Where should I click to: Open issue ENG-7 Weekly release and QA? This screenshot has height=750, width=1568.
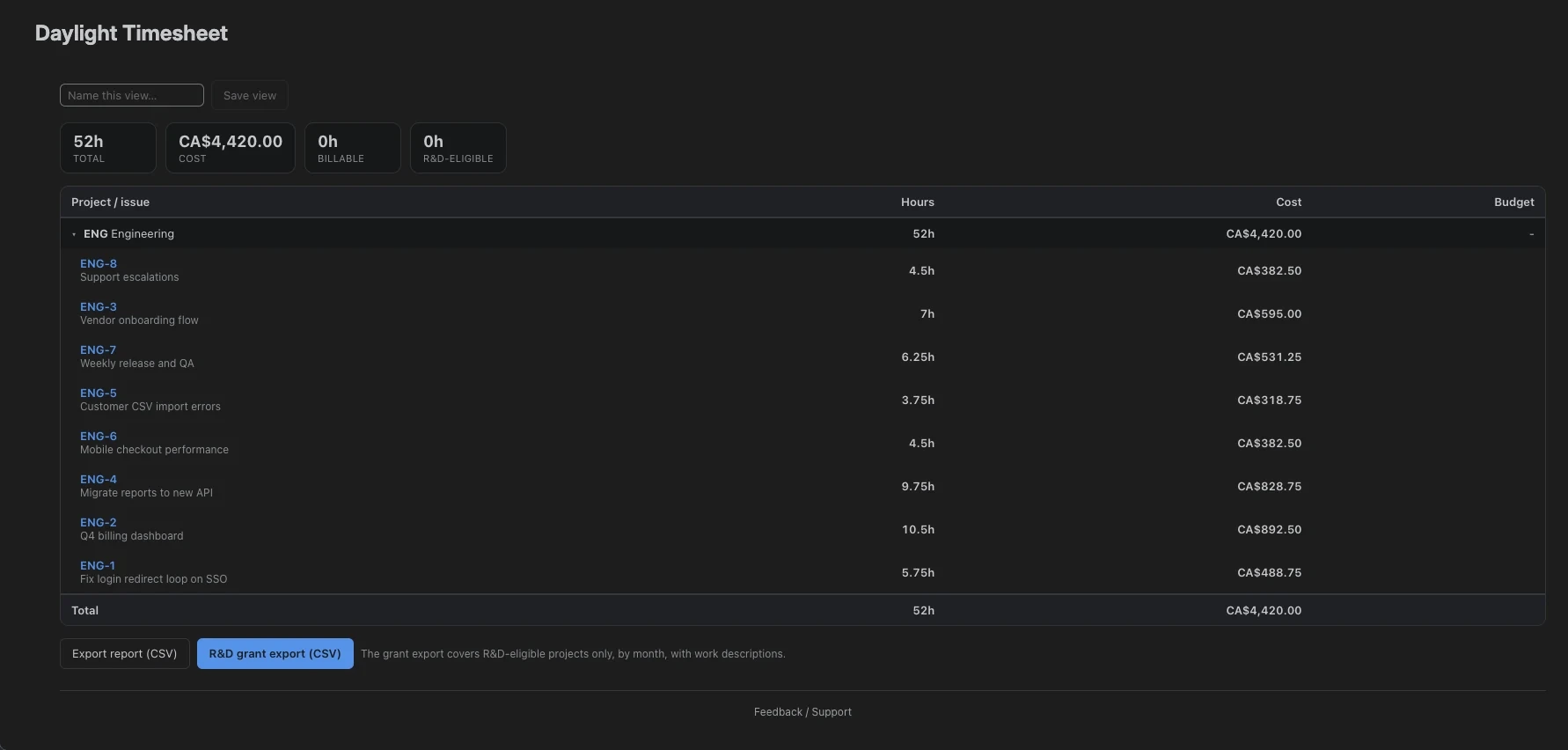pyautogui.click(x=99, y=349)
